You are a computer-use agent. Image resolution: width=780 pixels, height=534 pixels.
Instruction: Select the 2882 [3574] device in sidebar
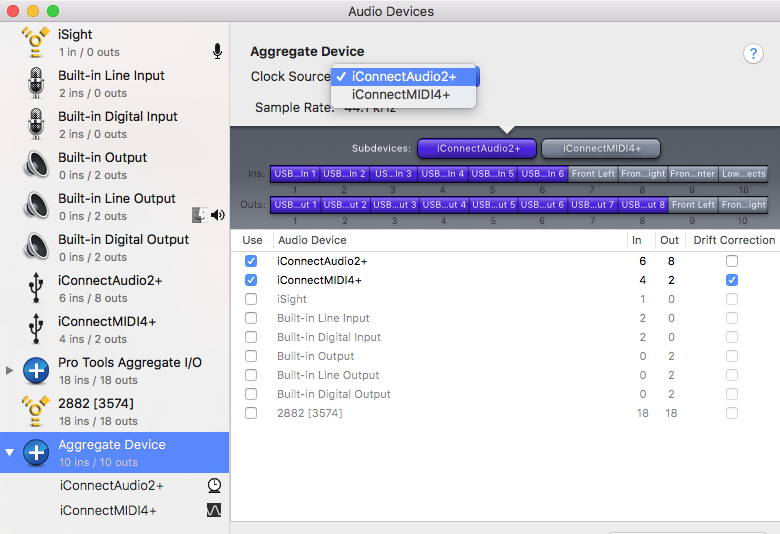[114, 411]
